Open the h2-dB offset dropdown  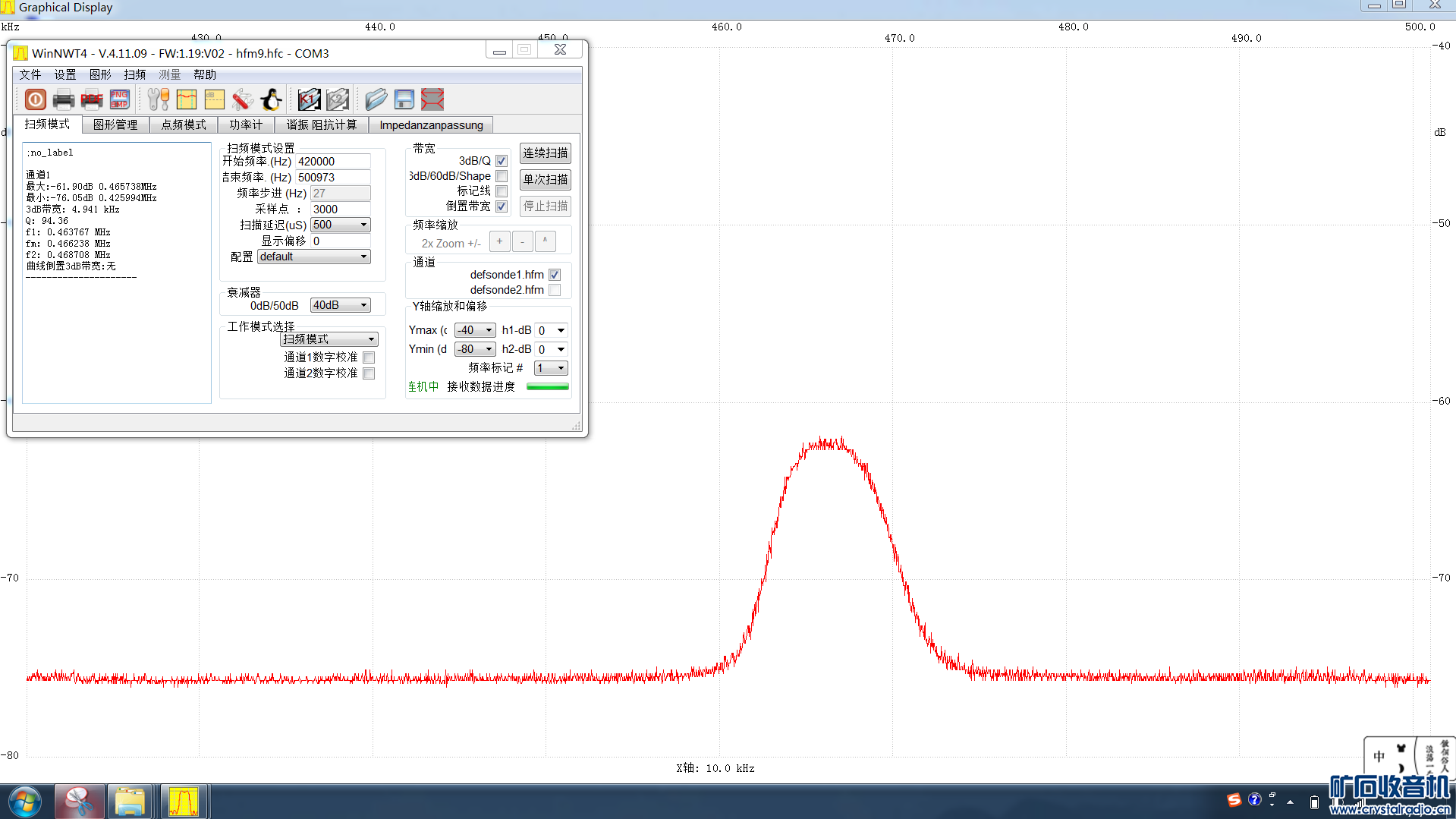click(552, 349)
